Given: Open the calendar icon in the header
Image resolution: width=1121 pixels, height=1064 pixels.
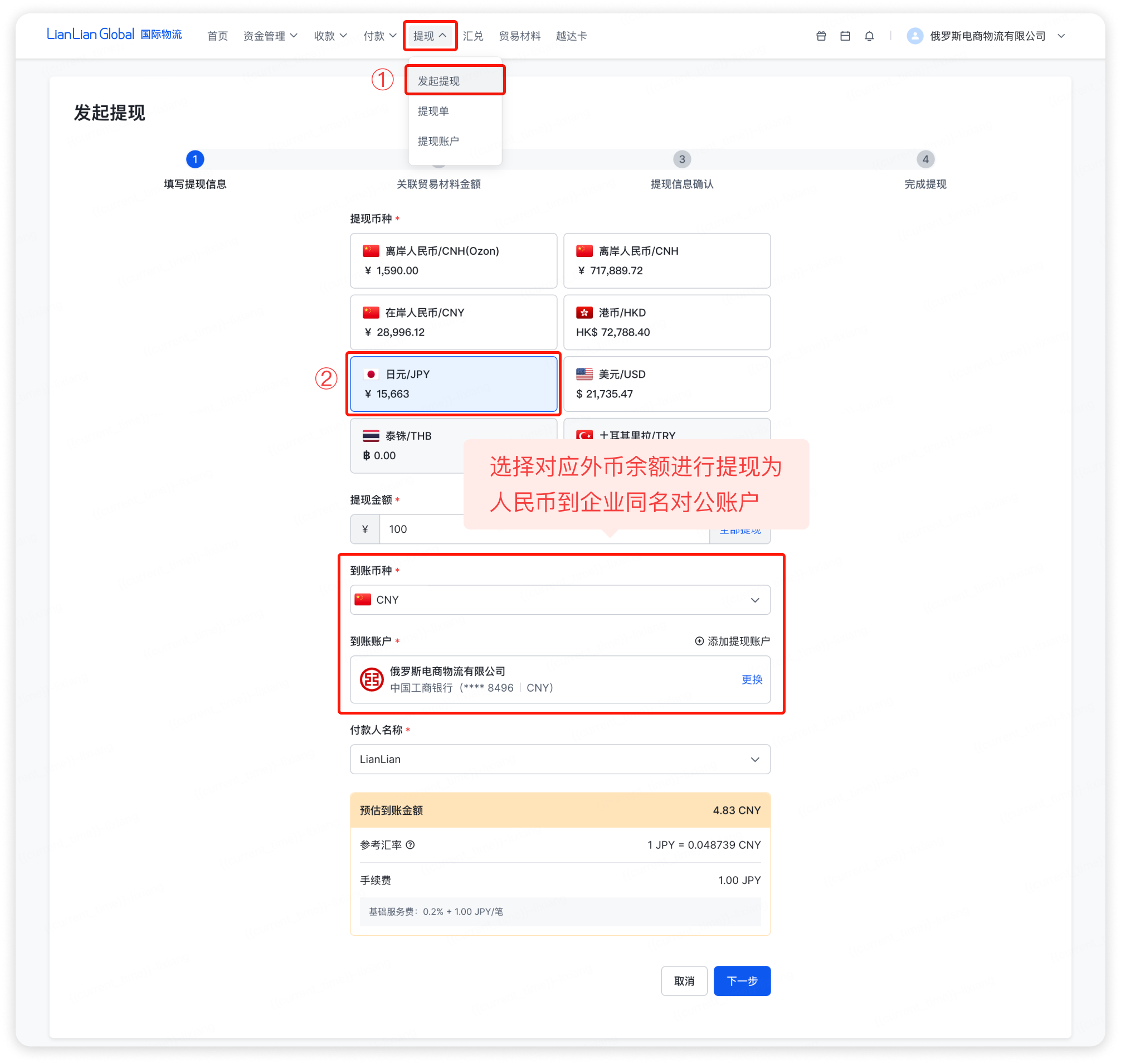Looking at the screenshot, I should [x=845, y=36].
